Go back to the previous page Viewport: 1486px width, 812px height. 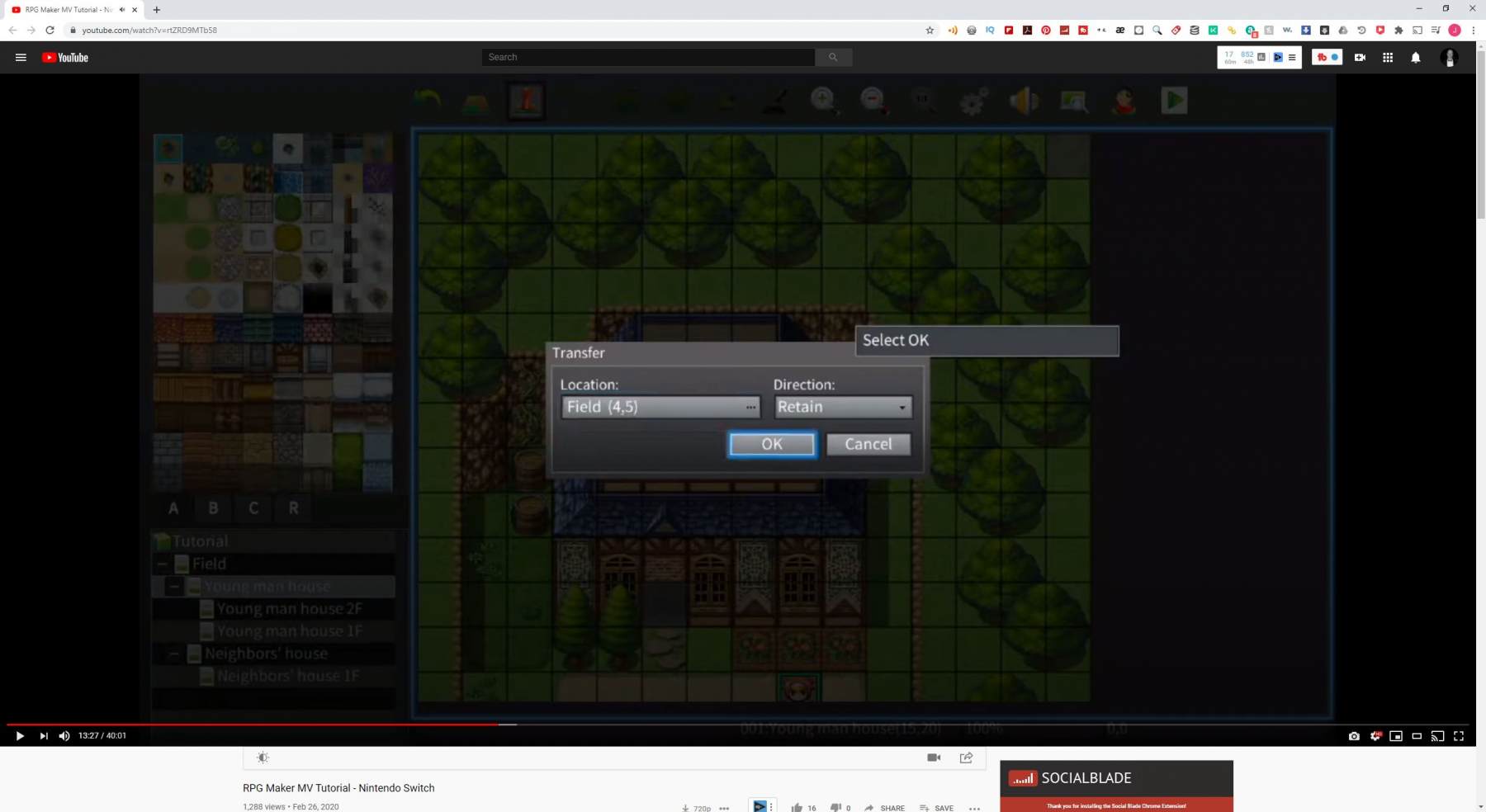12,31
